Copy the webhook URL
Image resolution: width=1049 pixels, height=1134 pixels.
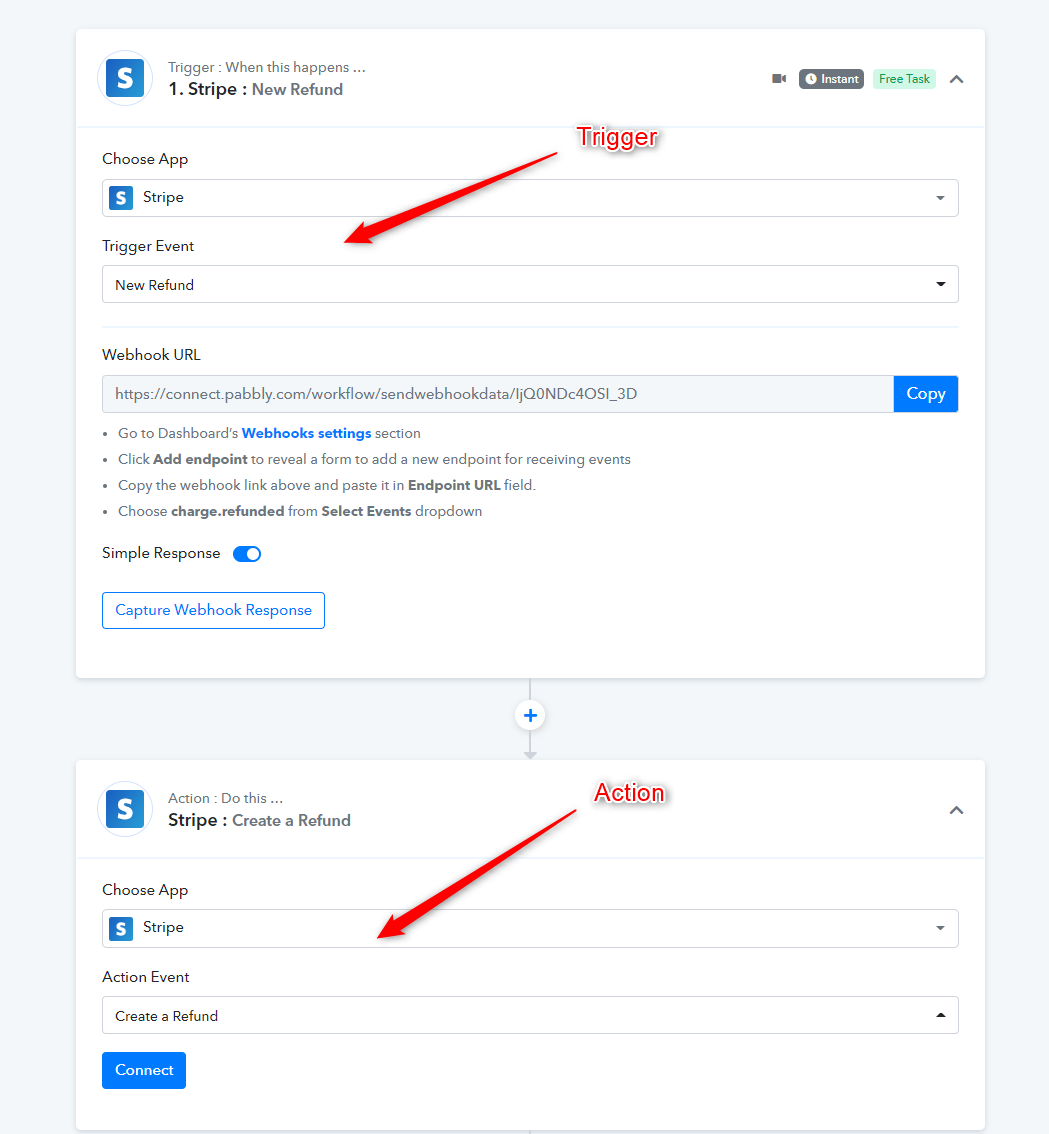(x=926, y=393)
